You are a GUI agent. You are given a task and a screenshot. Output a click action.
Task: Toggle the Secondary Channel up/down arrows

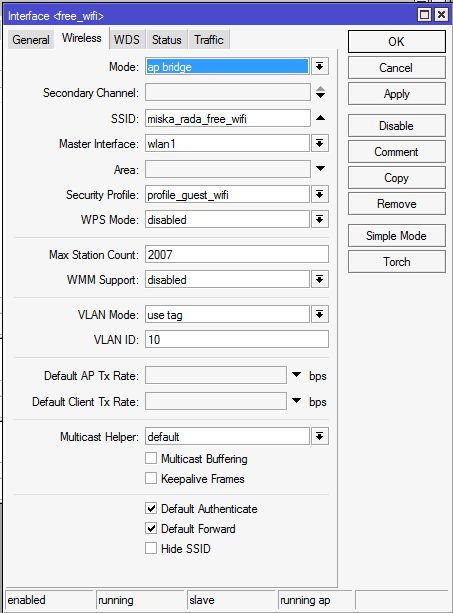coord(320,92)
